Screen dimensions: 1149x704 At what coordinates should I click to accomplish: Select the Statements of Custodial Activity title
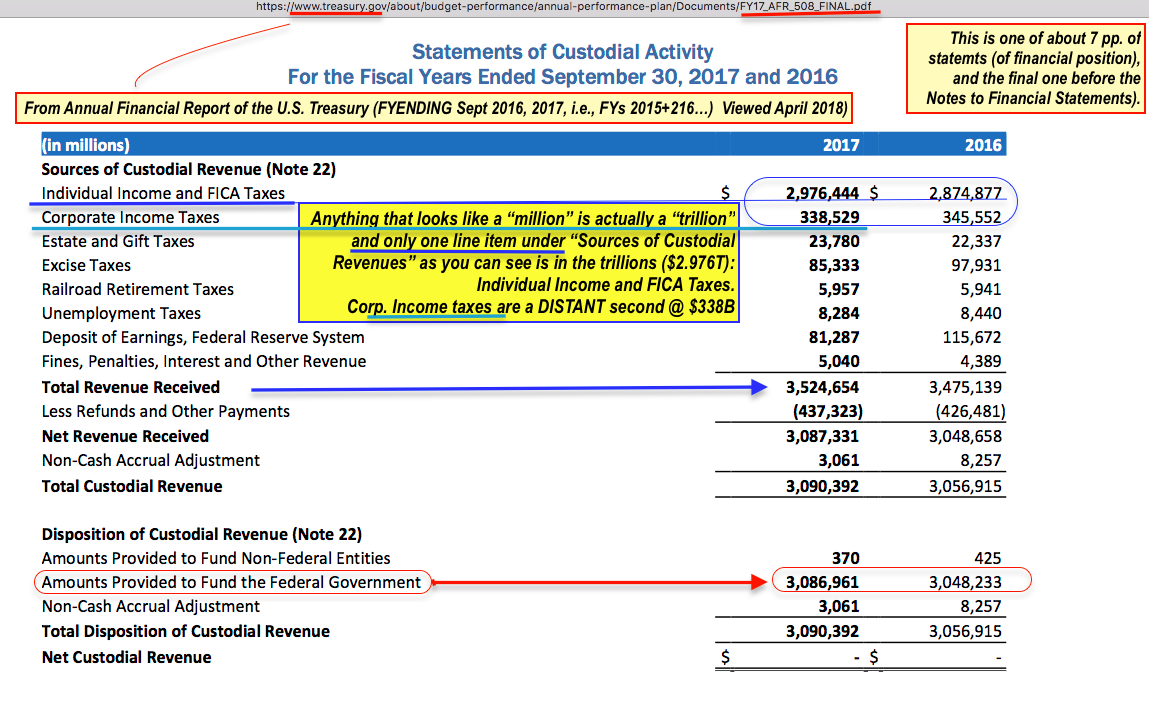562,52
